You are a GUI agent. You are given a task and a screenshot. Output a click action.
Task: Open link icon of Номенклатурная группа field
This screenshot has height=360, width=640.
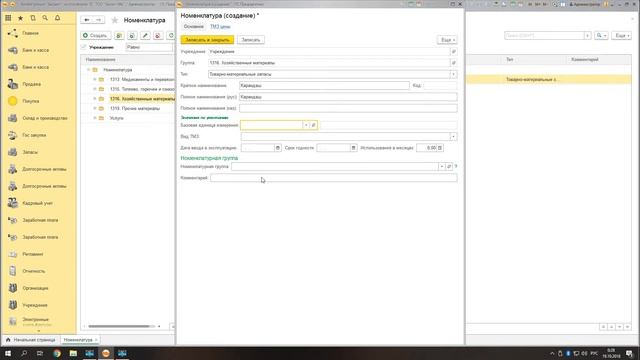pyautogui.click(x=449, y=167)
